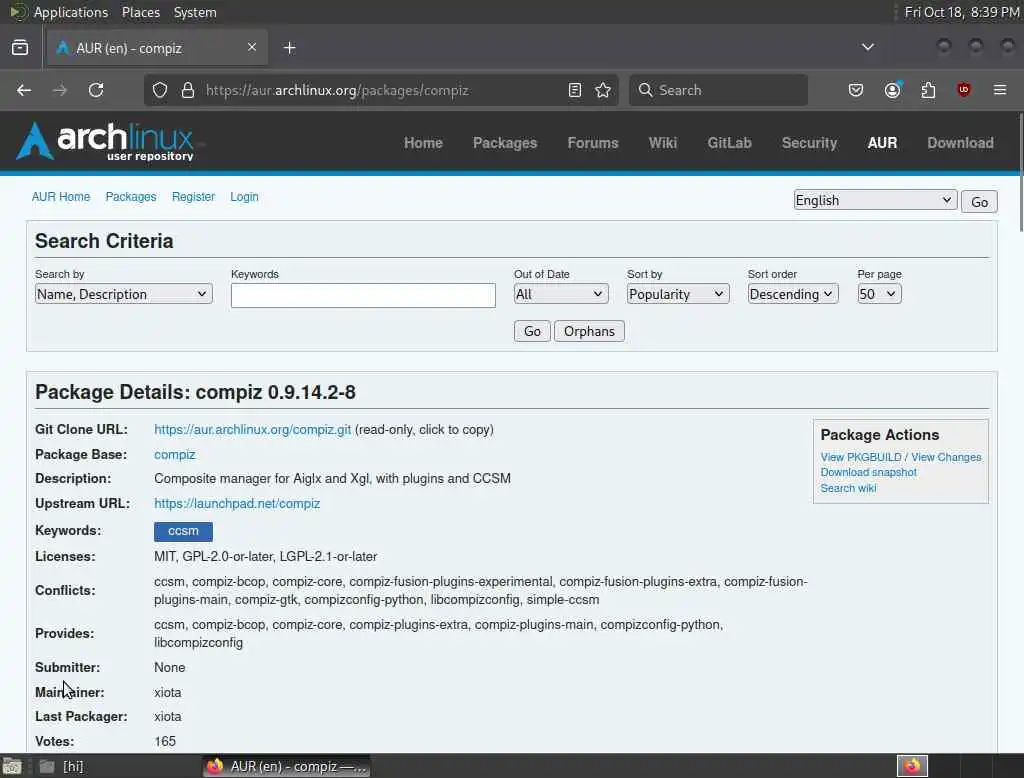Click the AUR compiz taskbar window button
Screen dimensions: 1024x778
pos(287,766)
